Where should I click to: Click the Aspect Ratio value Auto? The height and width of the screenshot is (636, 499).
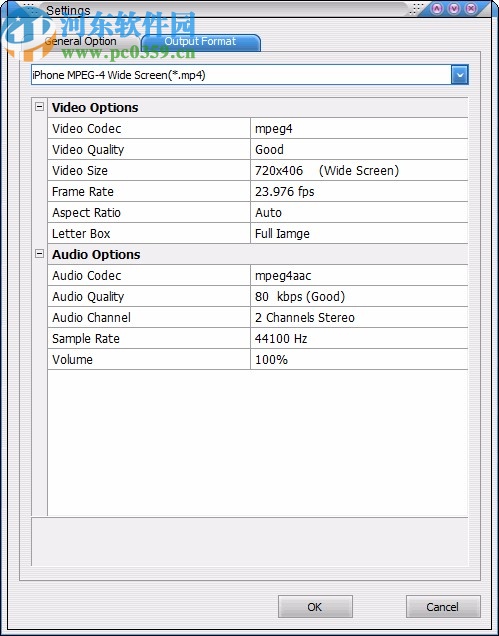pyautogui.click(x=359, y=213)
